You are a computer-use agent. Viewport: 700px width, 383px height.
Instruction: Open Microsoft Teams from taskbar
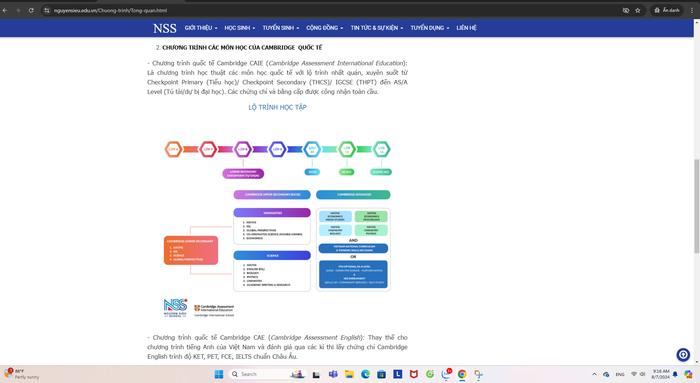333,374
